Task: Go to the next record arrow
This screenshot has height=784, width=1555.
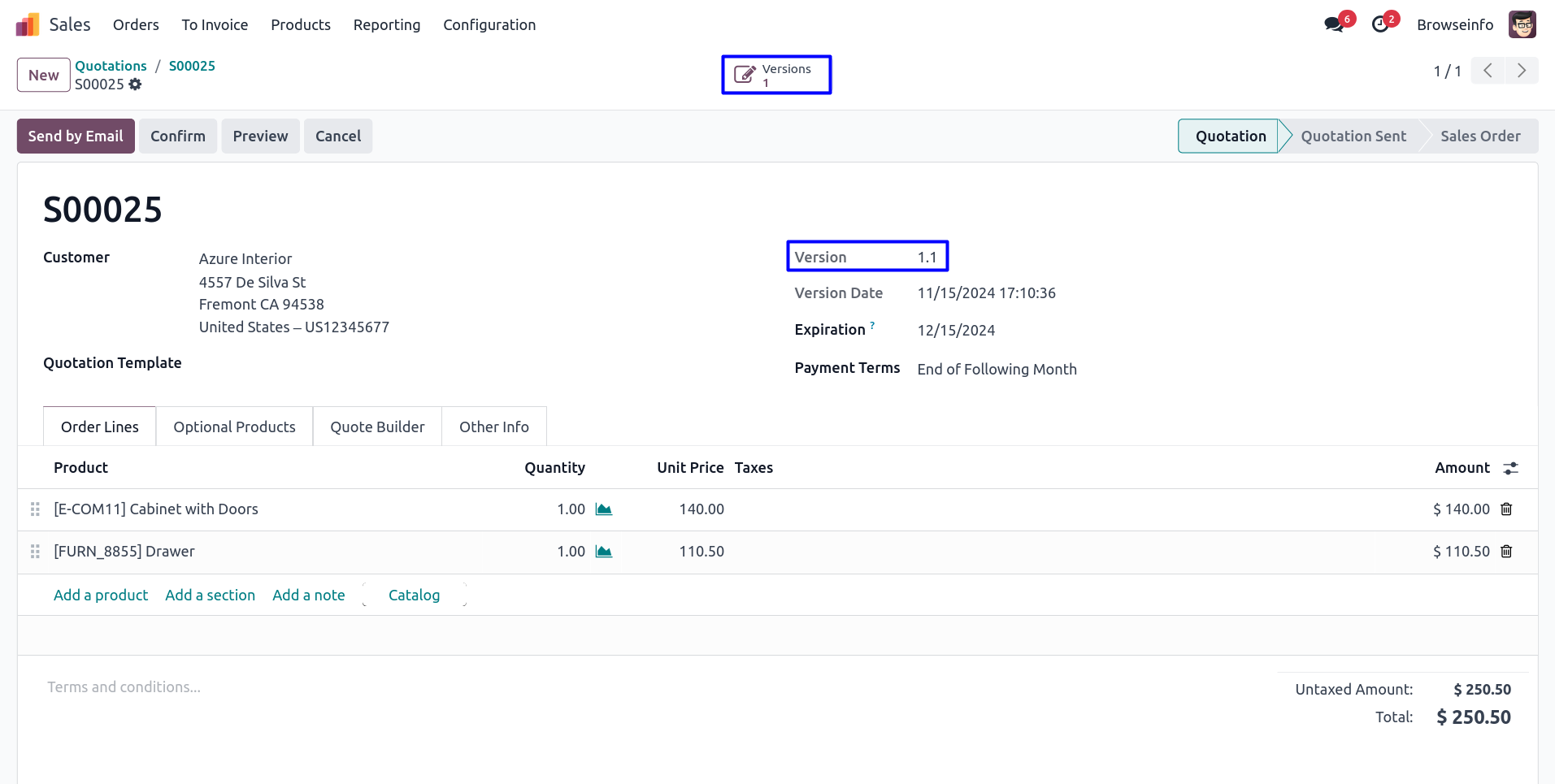Action: (1521, 71)
